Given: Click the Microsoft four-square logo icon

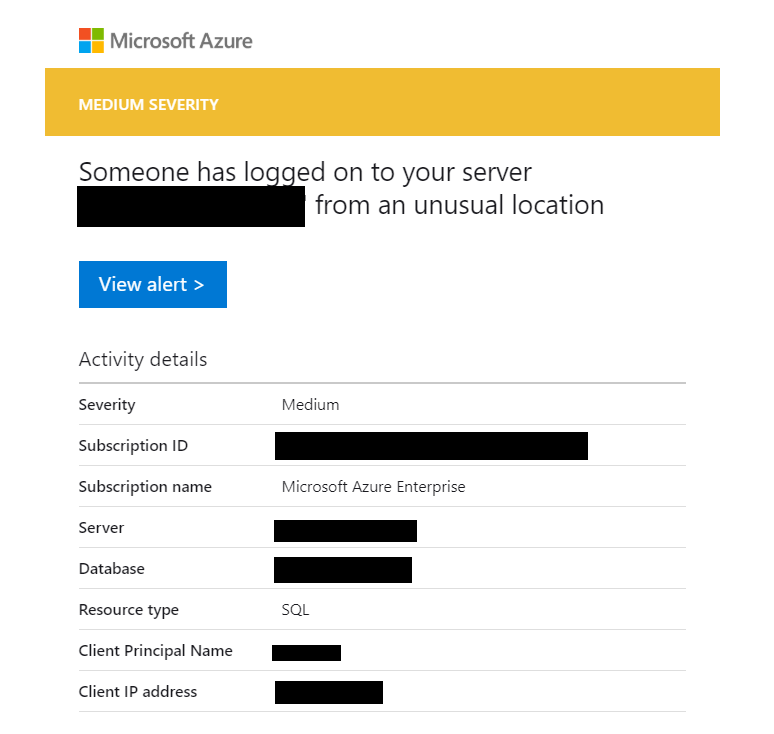Looking at the screenshot, I should pos(91,41).
